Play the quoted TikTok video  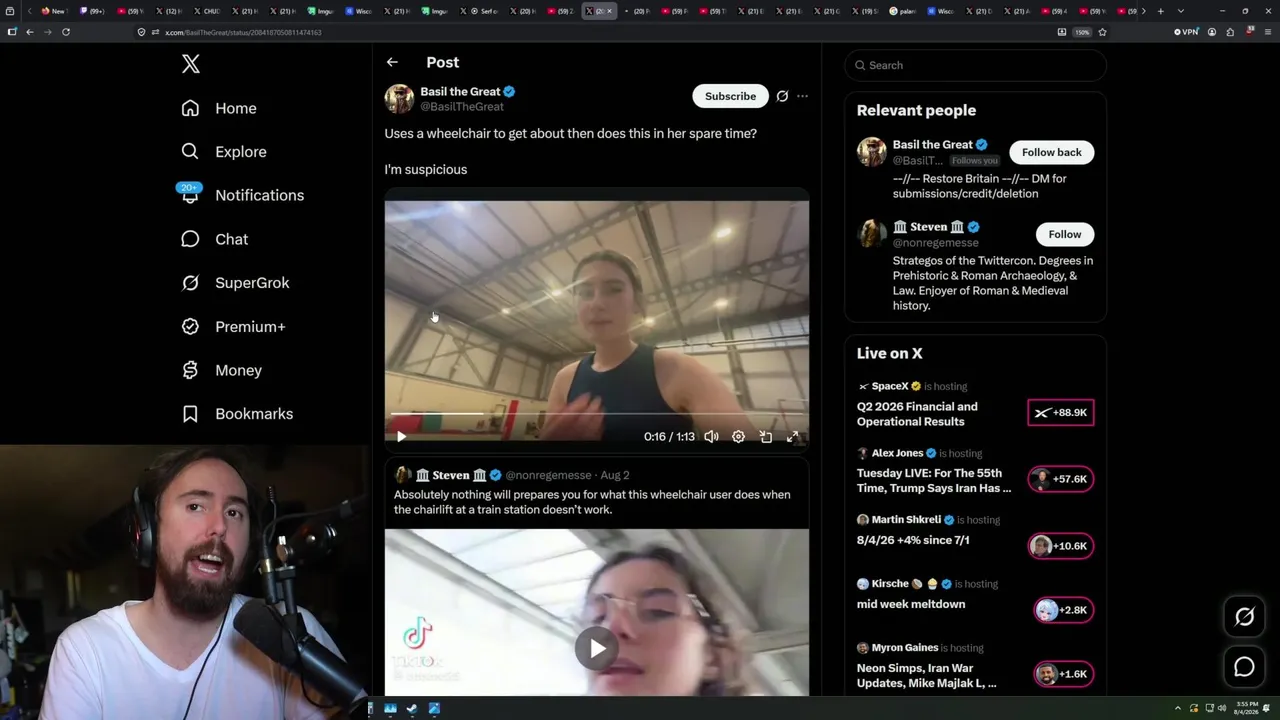[597, 649]
